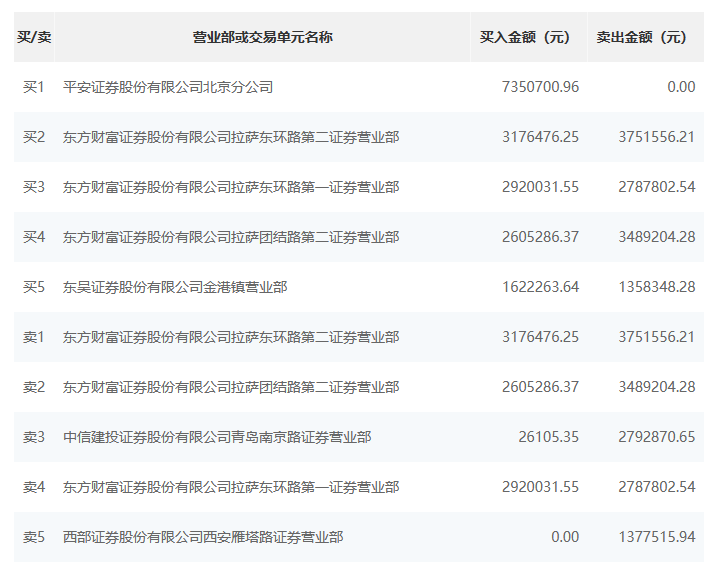719x575 pixels.
Task: Click 3751556.21 in 买2 row
Action: (x=657, y=137)
